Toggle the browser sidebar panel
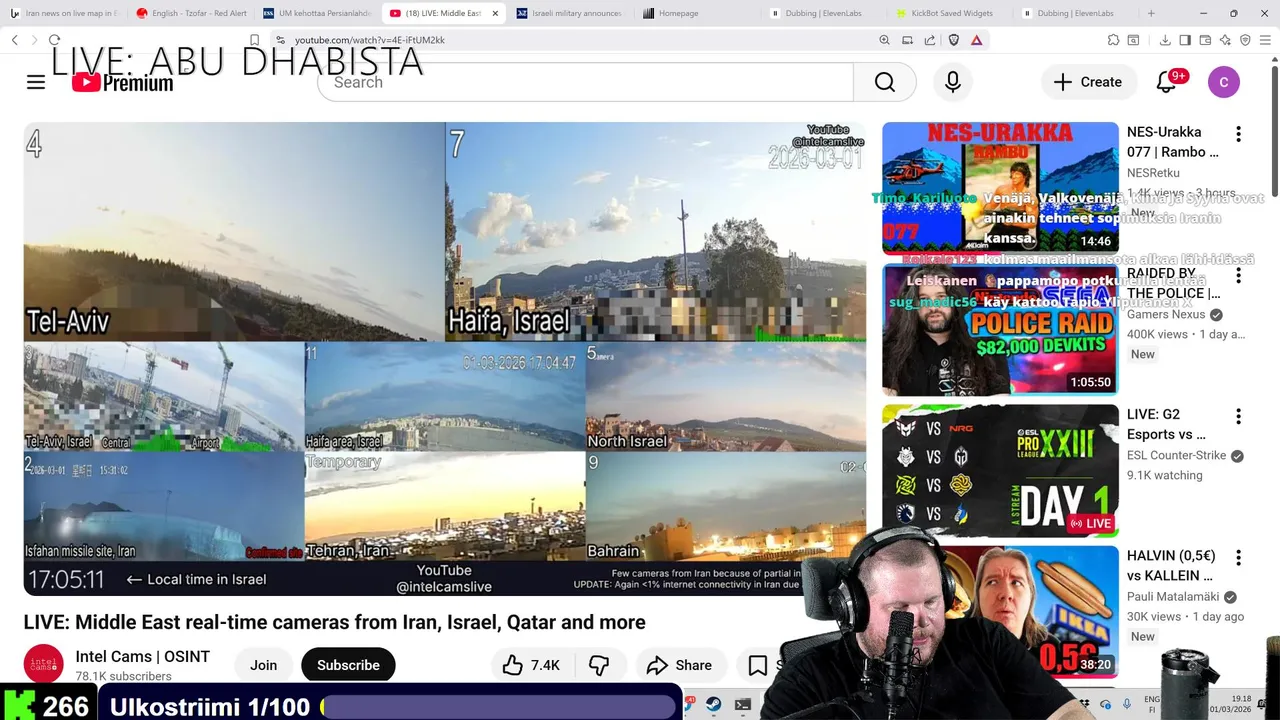The height and width of the screenshot is (720, 1280). 1185,40
